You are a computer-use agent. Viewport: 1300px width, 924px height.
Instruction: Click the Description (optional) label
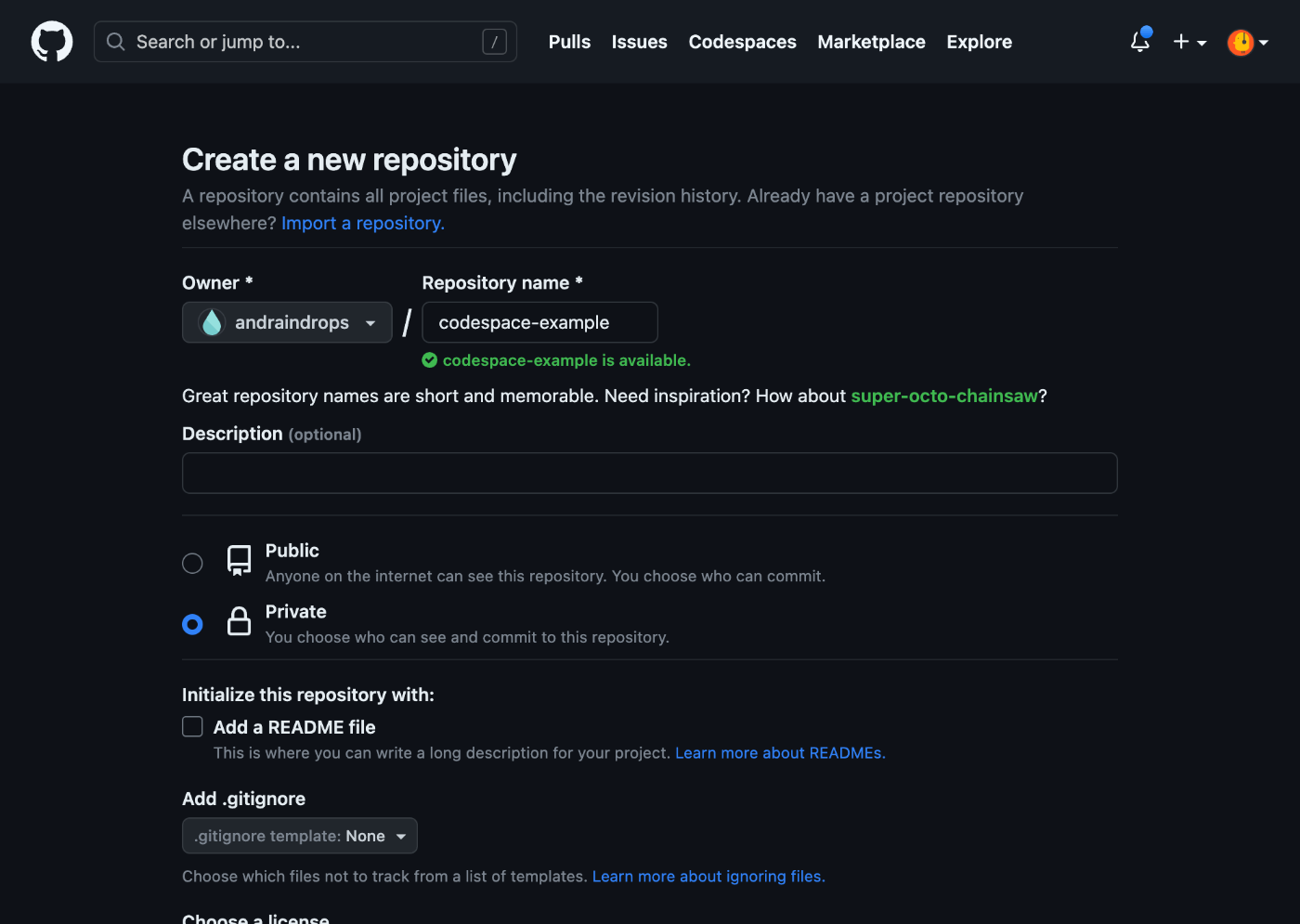point(272,434)
